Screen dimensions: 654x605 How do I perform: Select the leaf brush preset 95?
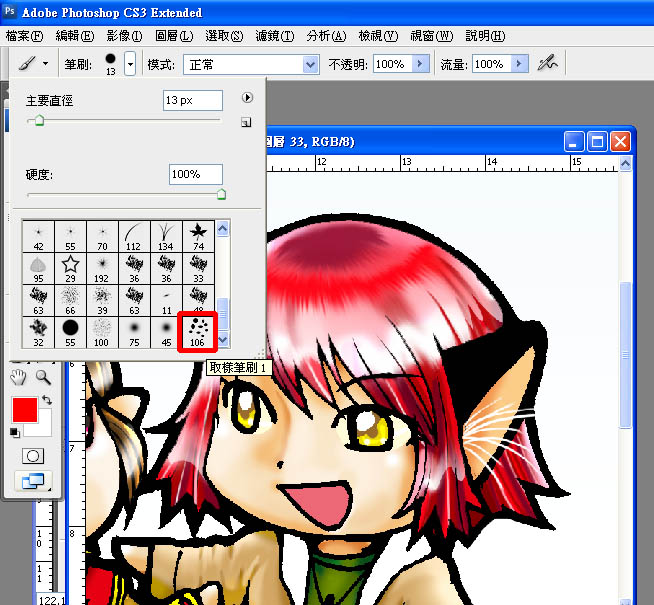pyautogui.click(x=38, y=269)
